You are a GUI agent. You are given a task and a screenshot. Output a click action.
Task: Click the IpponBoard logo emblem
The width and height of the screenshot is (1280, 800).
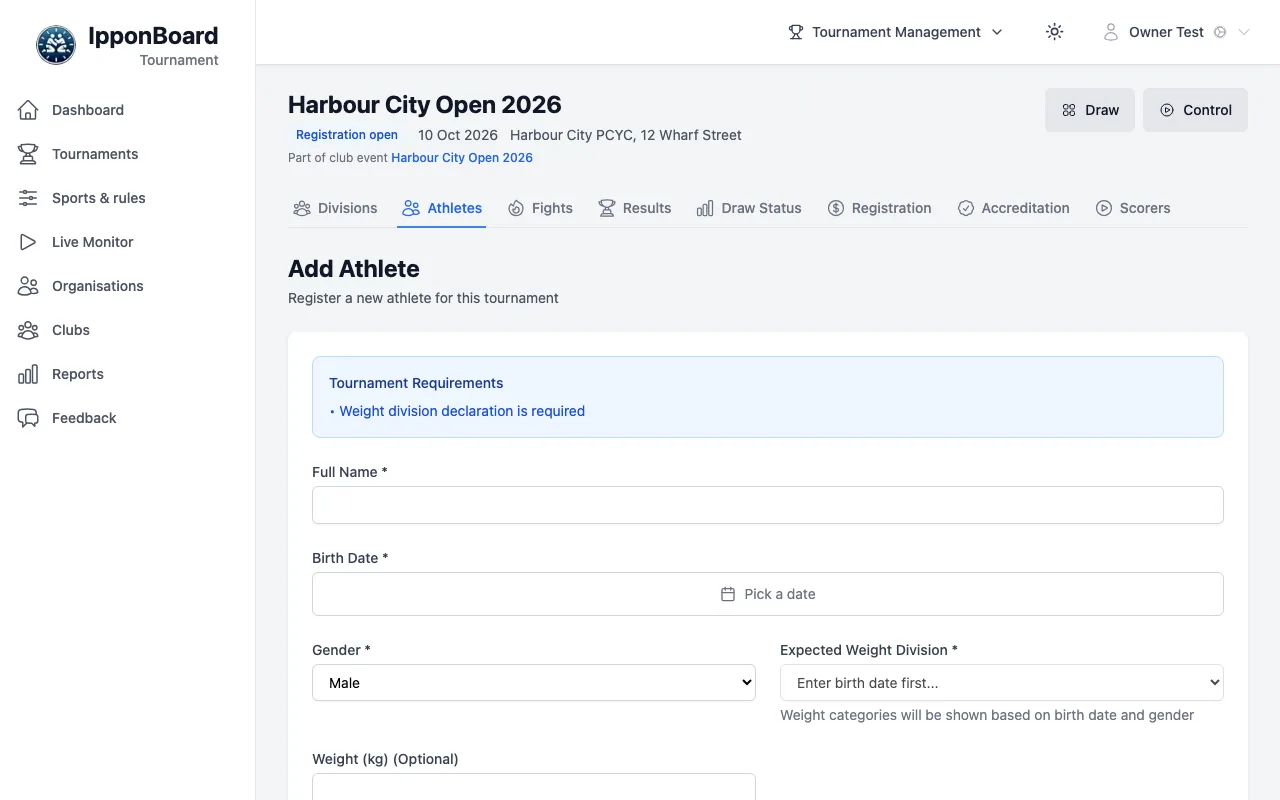click(x=56, y=45)
